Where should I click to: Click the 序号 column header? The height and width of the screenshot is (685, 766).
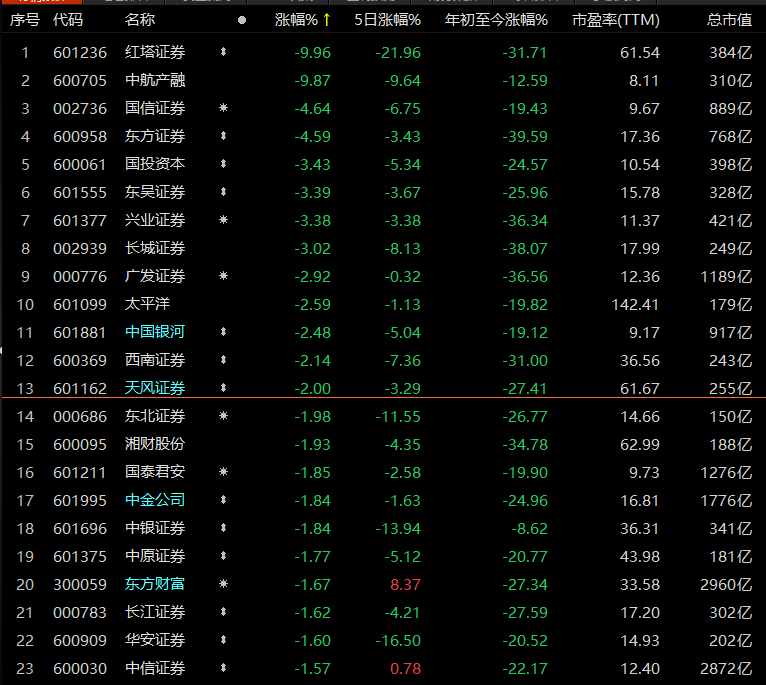point(24,20)
